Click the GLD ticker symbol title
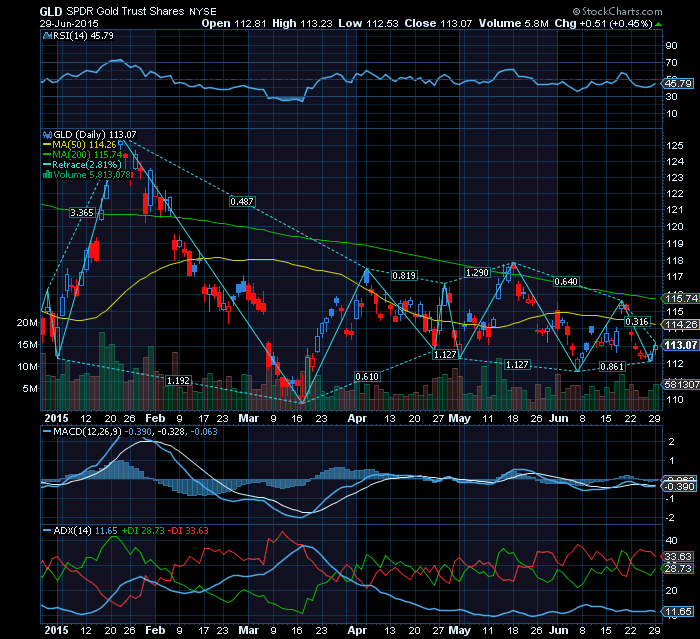Image resolution: width=700 pixels, height=639 pixels. pos(51,11)
